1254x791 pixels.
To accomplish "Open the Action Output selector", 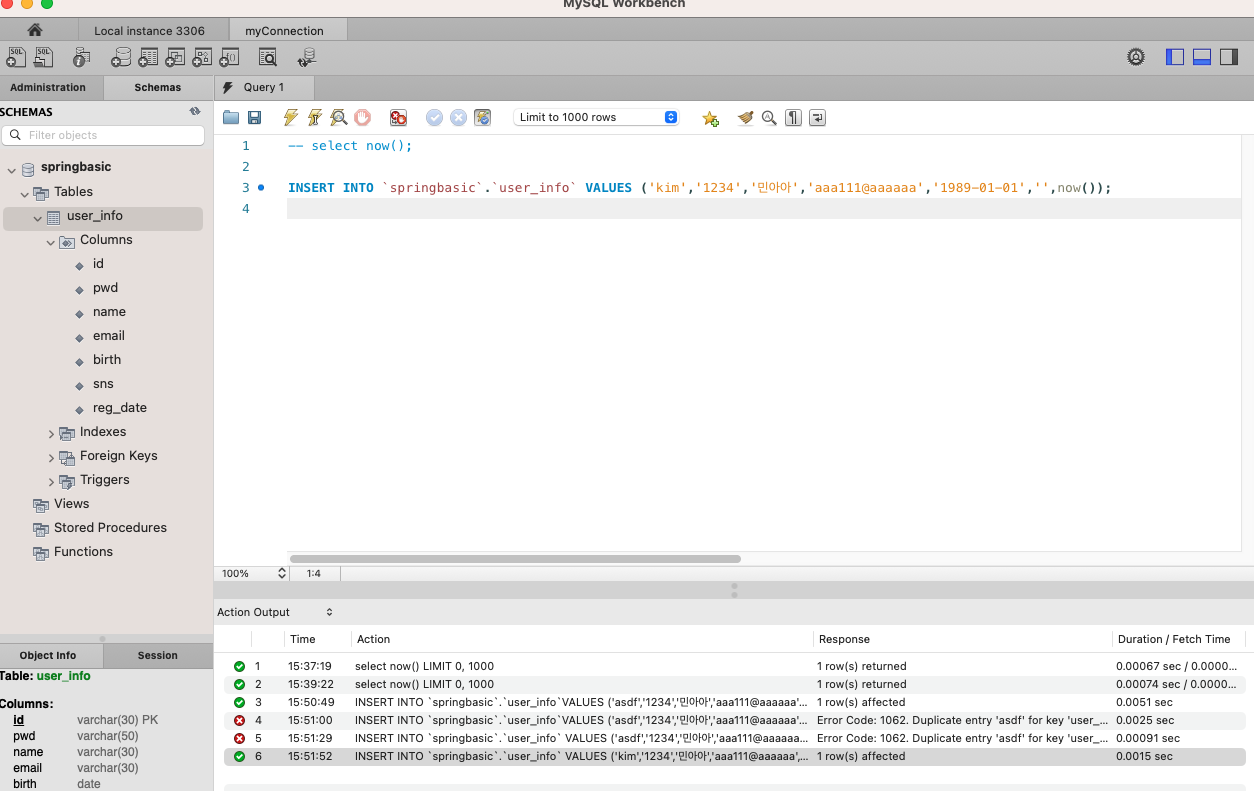I will [x=275, y=612].
